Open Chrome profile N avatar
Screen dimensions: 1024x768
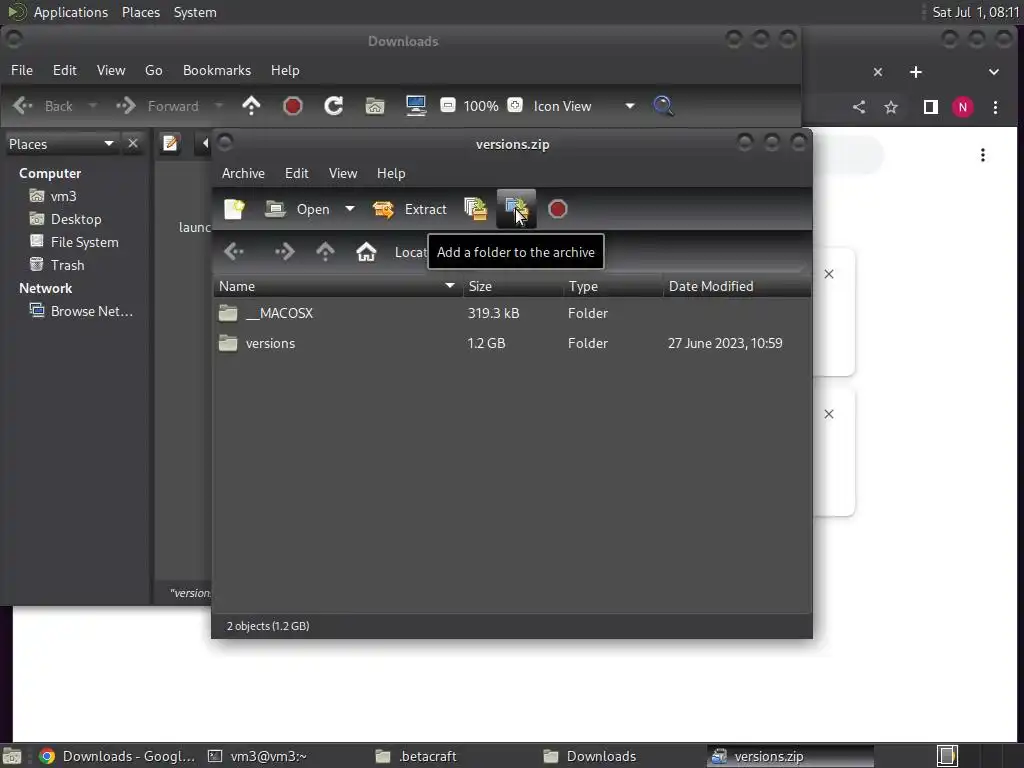[963, 107]
